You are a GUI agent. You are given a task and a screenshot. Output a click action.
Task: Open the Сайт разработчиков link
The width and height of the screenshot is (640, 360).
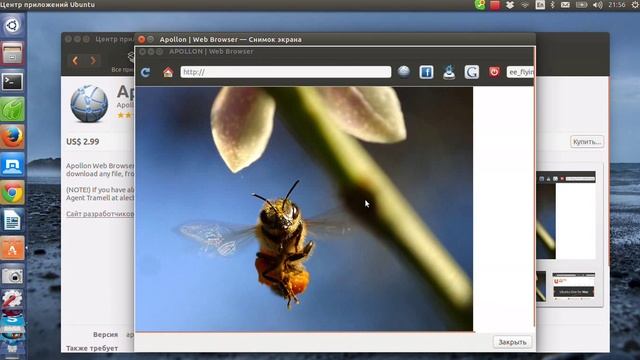[100, 213]
